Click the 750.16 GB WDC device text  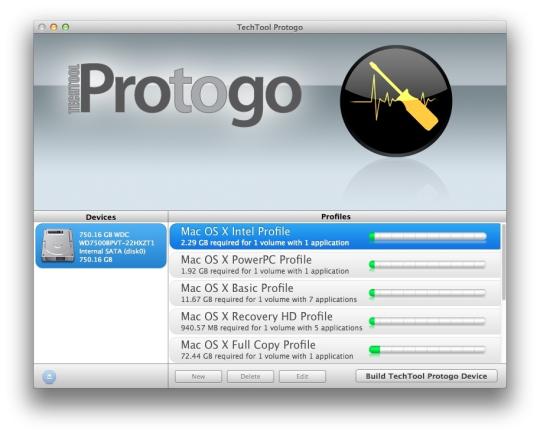point(117,247)
